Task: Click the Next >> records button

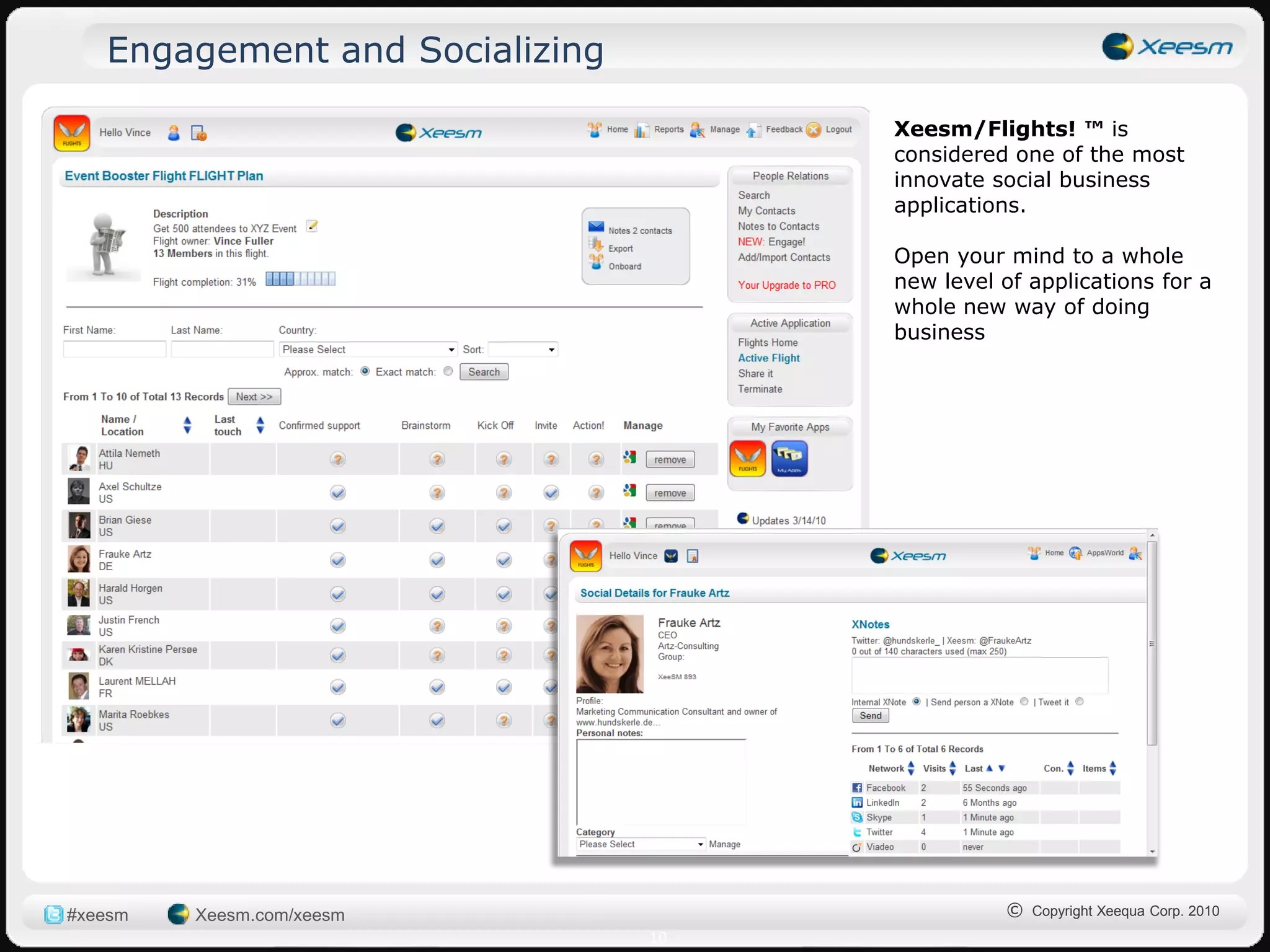Action: 254,397
